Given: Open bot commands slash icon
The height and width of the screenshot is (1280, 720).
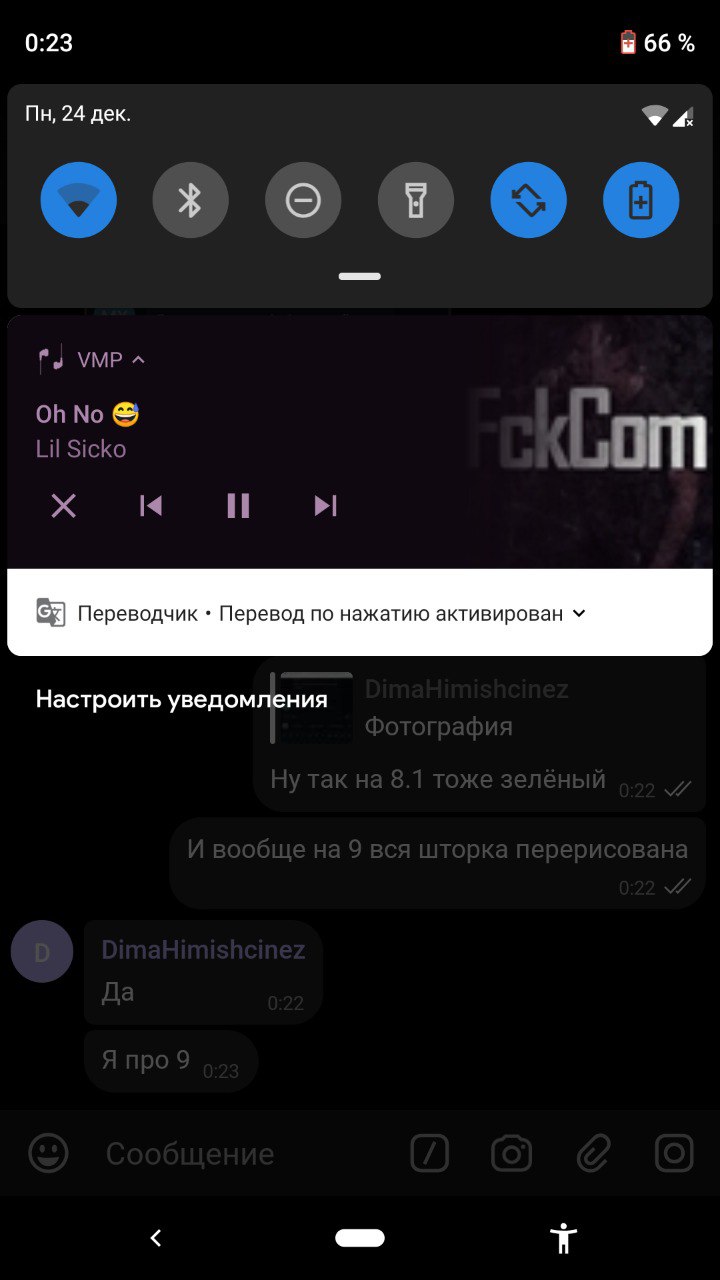Looking at the screenshot, I should [x=430, y=1153].
